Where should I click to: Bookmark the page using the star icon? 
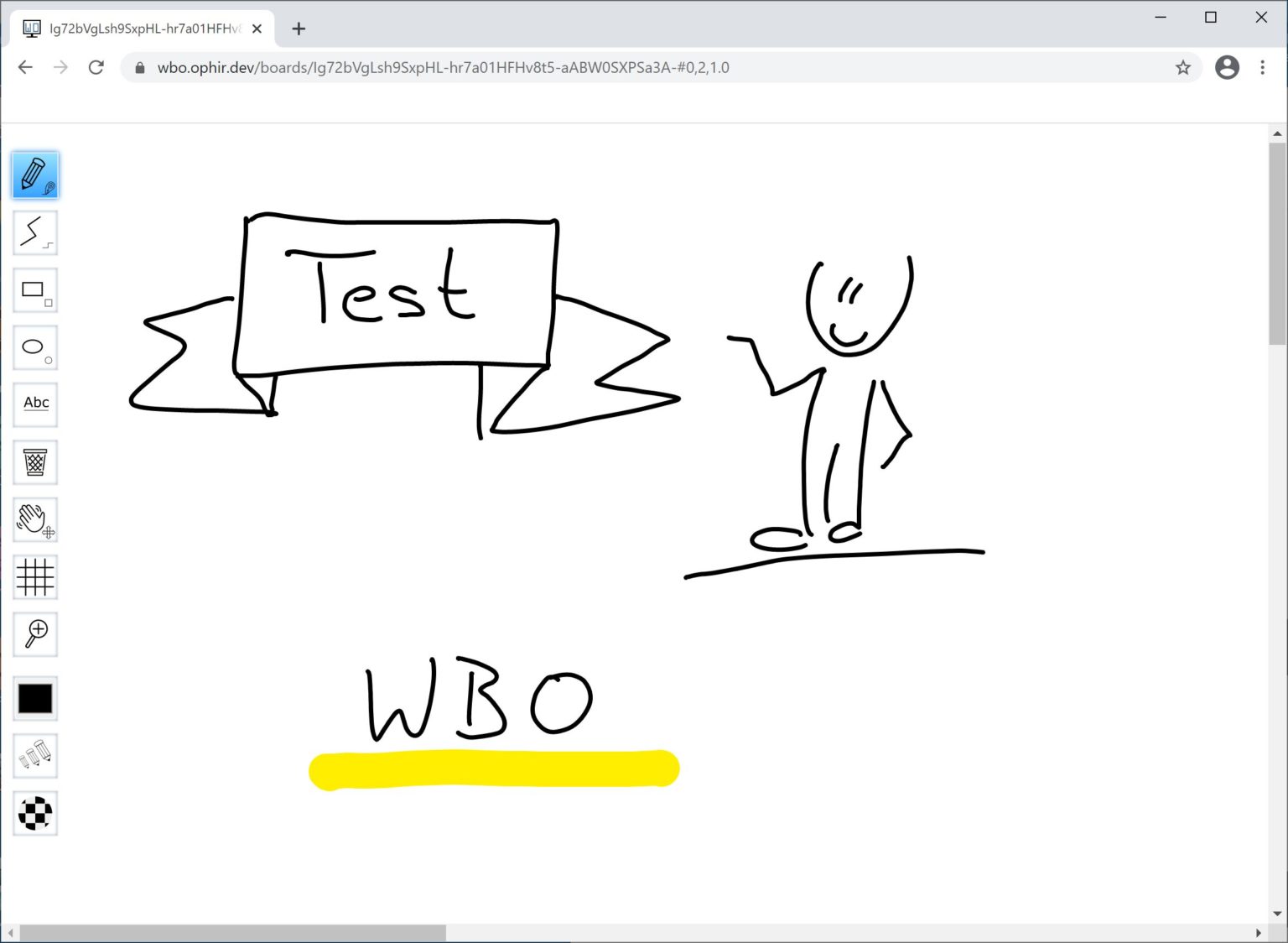[x=1182, y=67]
